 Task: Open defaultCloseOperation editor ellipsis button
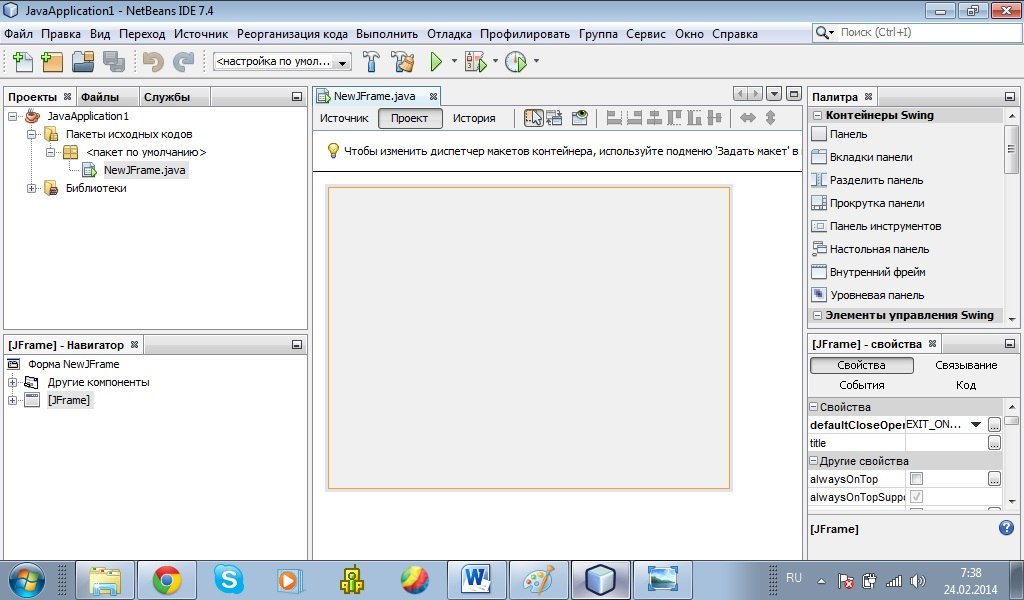coord(994,424)
